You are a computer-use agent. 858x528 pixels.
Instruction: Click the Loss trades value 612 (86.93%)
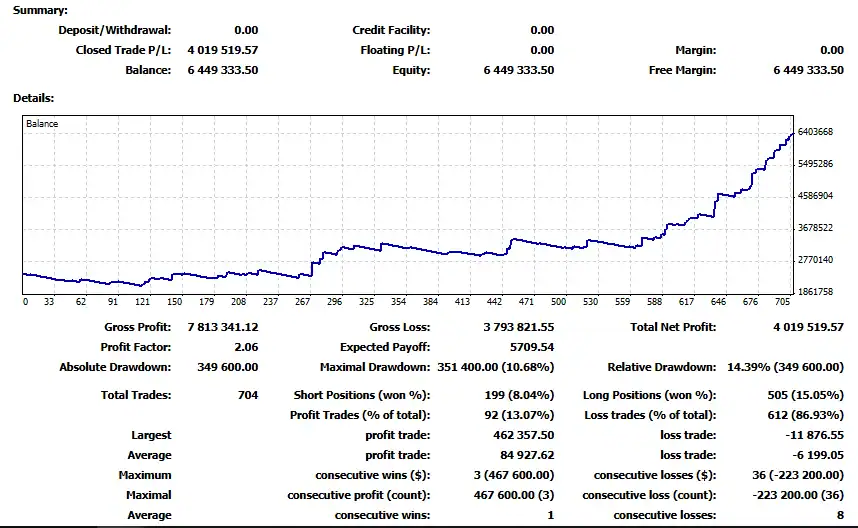pyautogui.click(x=805, y=415)
